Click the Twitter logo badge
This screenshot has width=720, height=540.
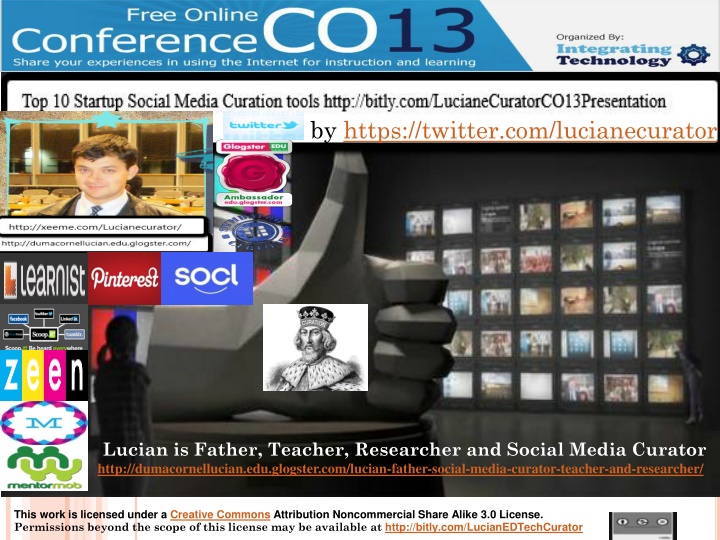coord(263,125)
